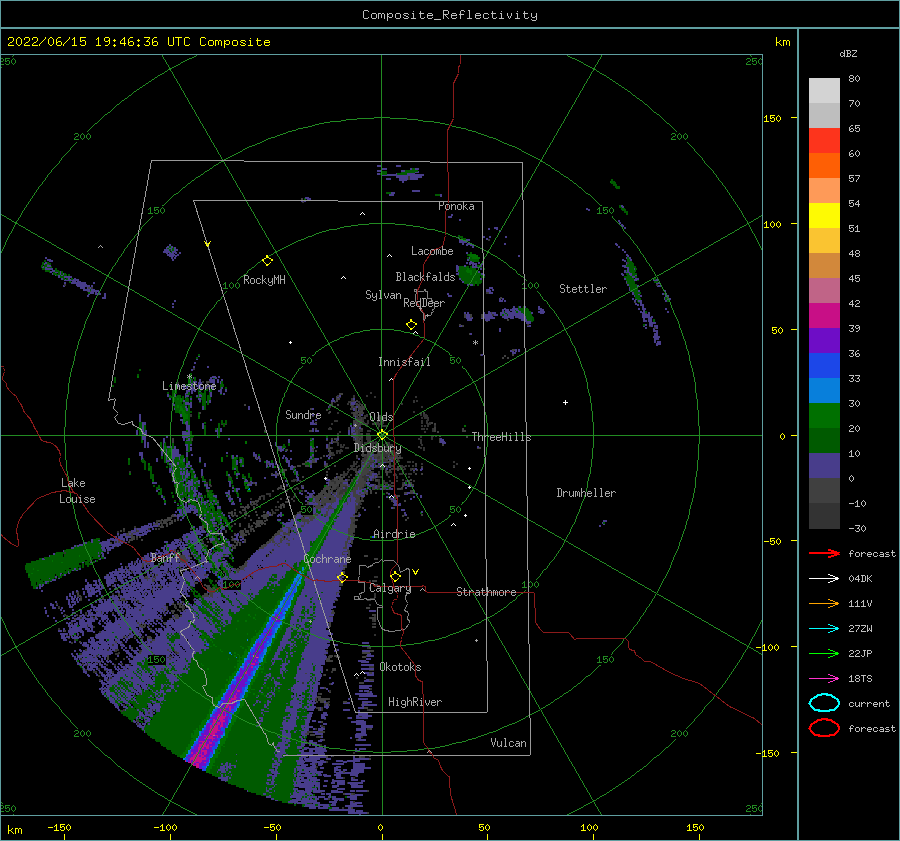Click the 'Limestone' label on map

point(189,386)
